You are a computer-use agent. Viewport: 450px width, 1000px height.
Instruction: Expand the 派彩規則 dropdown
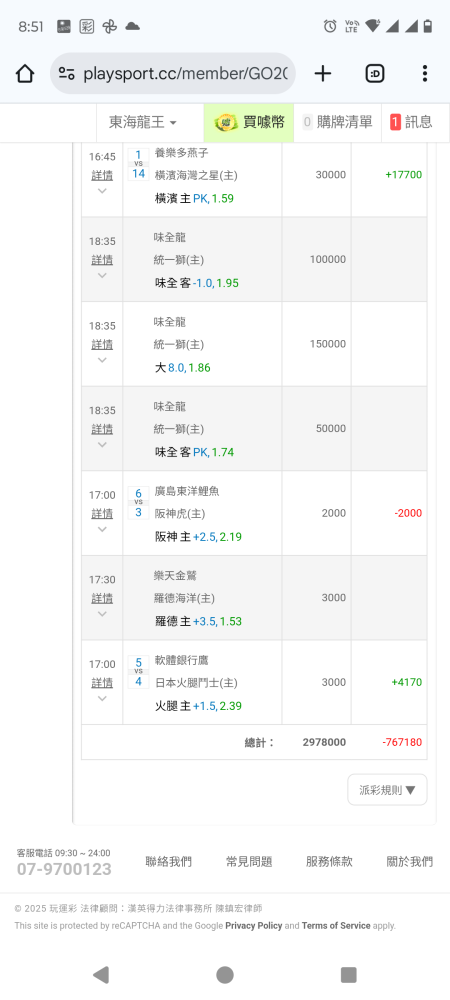pos(388,790)
